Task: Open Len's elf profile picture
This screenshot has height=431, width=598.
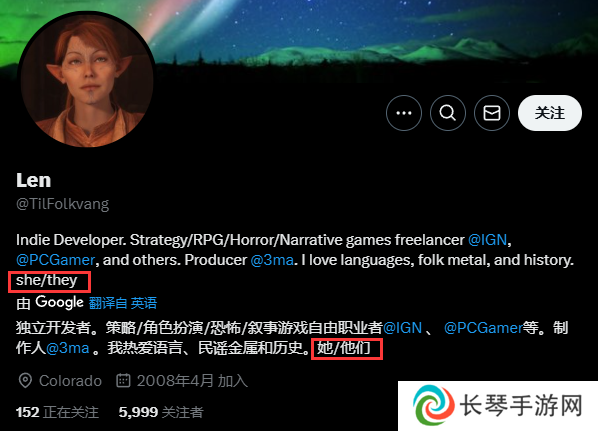Action: [x=87, y=79]
